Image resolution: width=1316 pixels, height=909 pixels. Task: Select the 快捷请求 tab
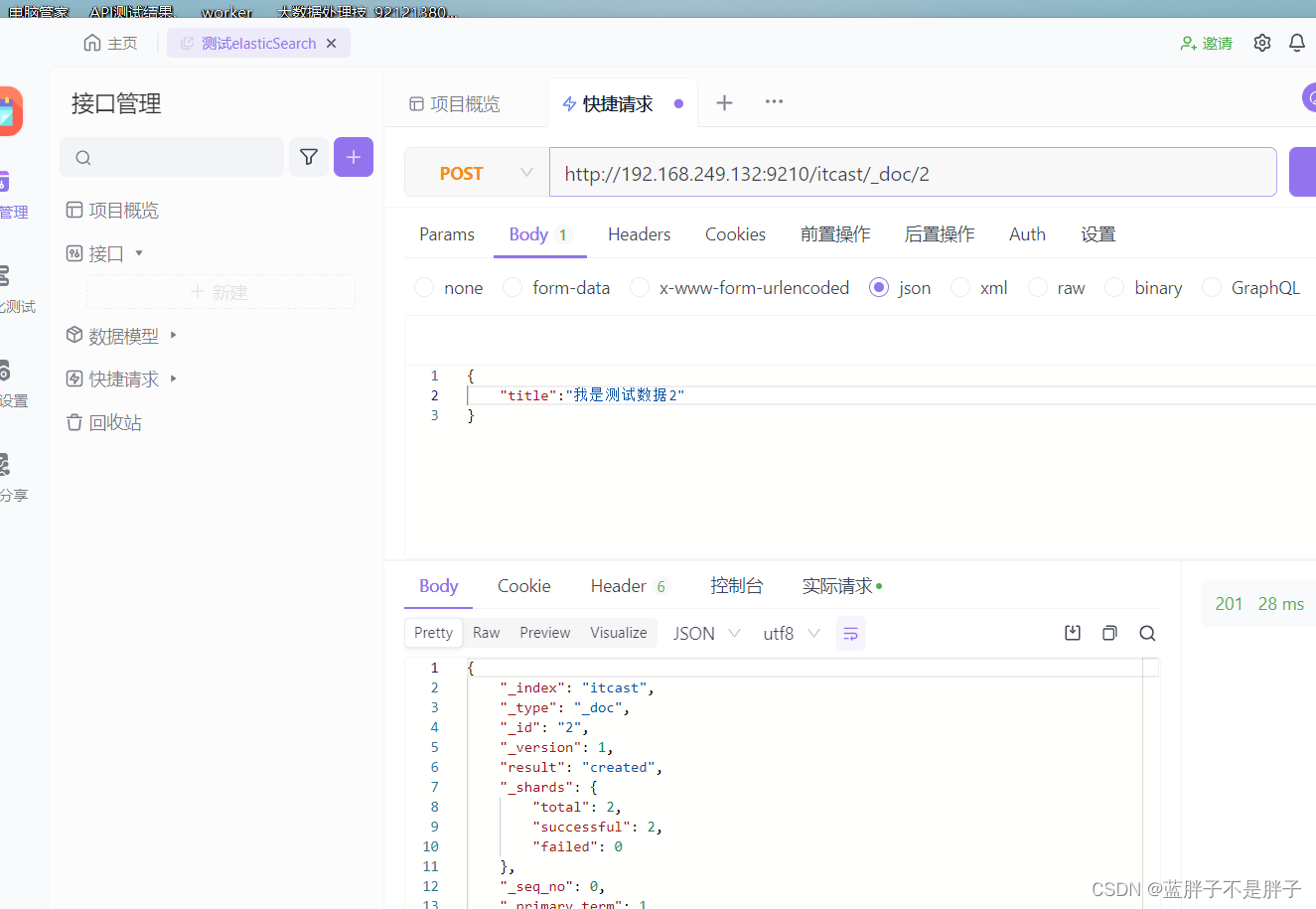coord(617,103)
